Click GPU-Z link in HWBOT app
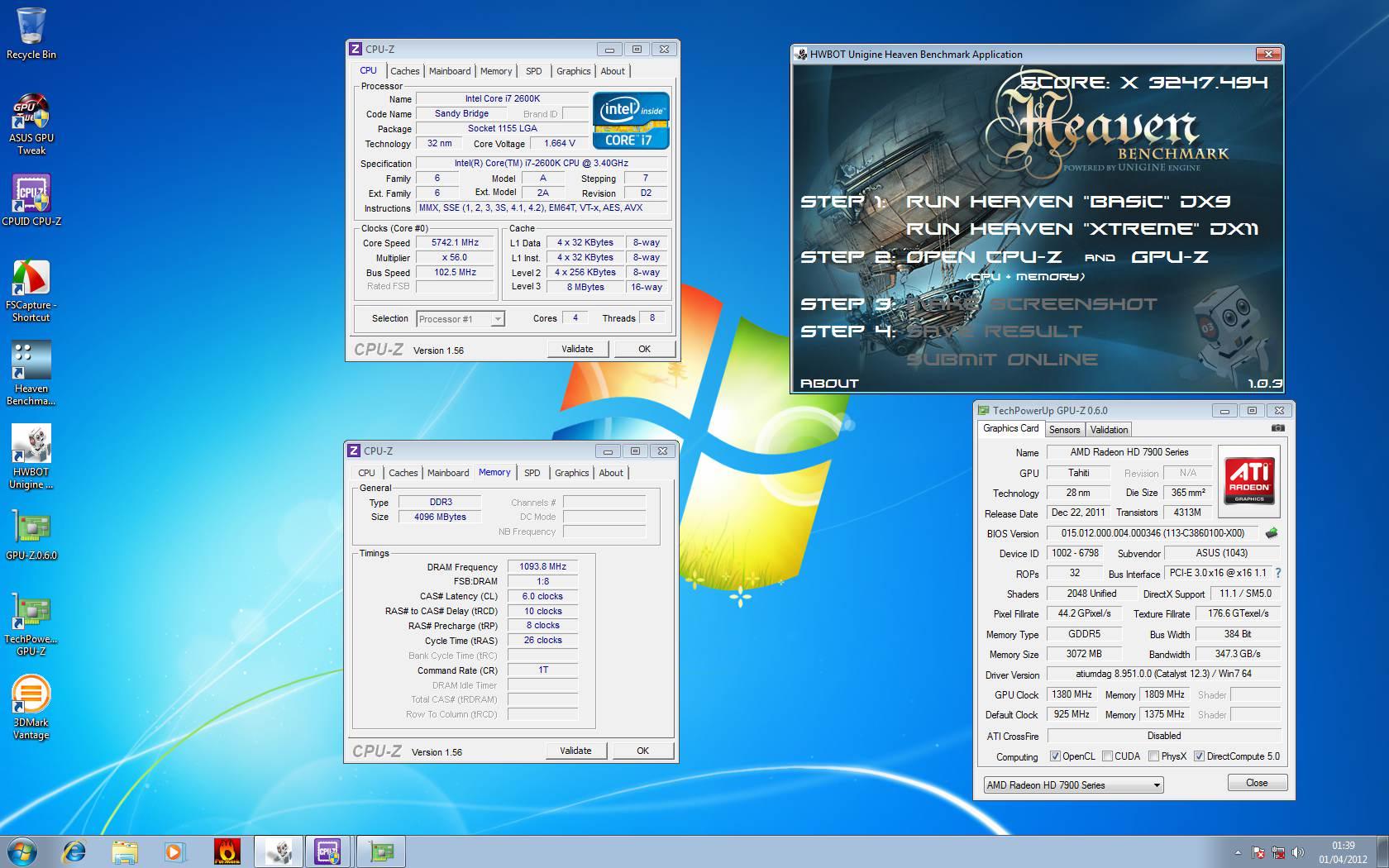 [x=1170, y=257]
